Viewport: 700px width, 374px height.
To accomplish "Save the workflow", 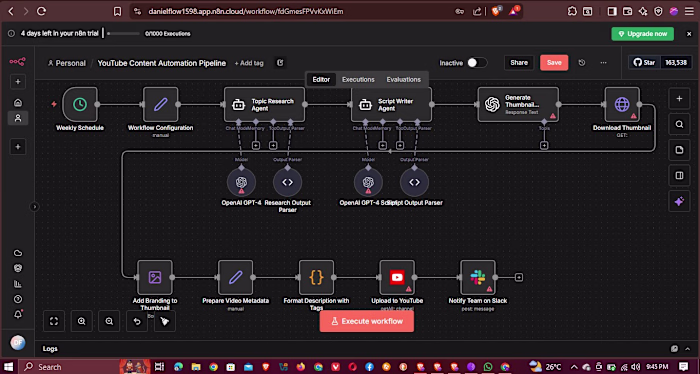I will pyautogui.click(x=554, y=63).
